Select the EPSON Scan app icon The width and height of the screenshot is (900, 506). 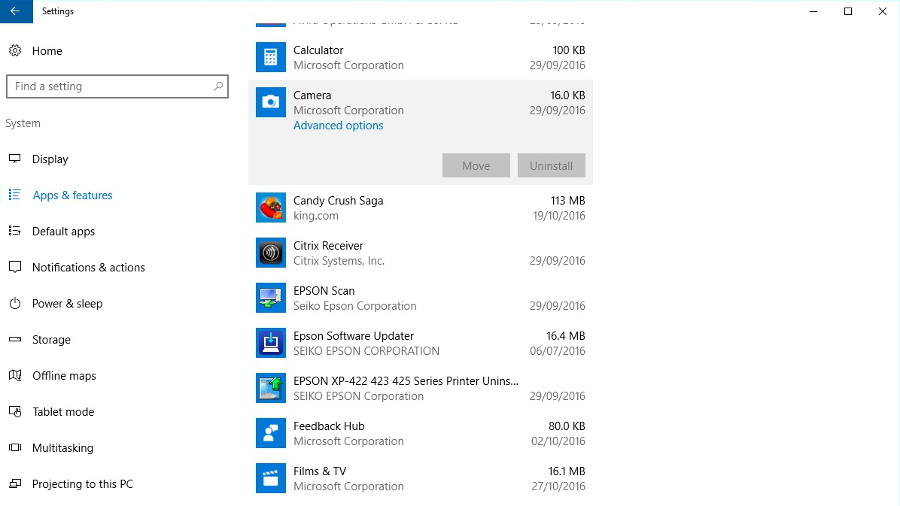271,298
